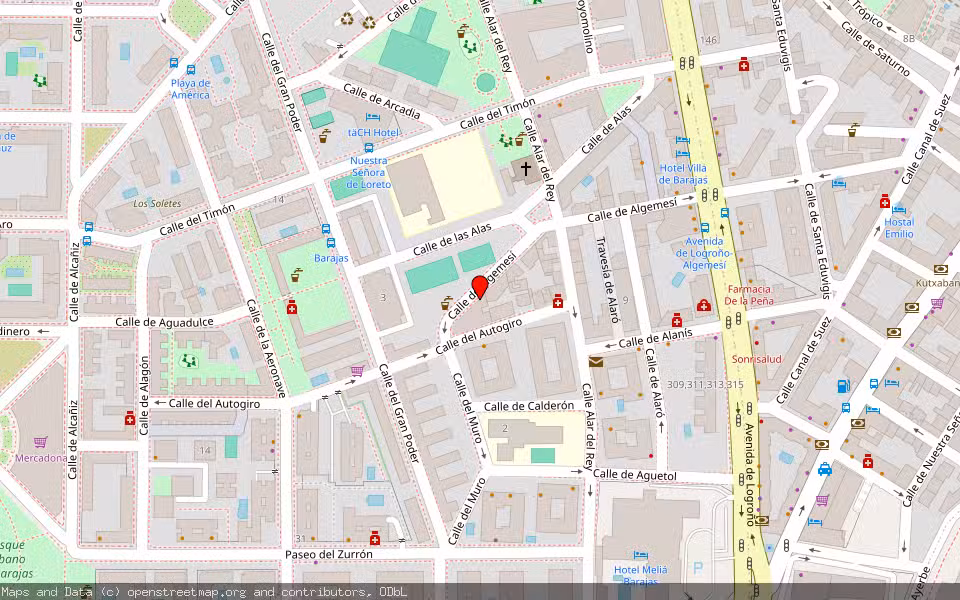
Task: Select the church cross icon near Calle Alar del Rey
Action: (524, 170)
